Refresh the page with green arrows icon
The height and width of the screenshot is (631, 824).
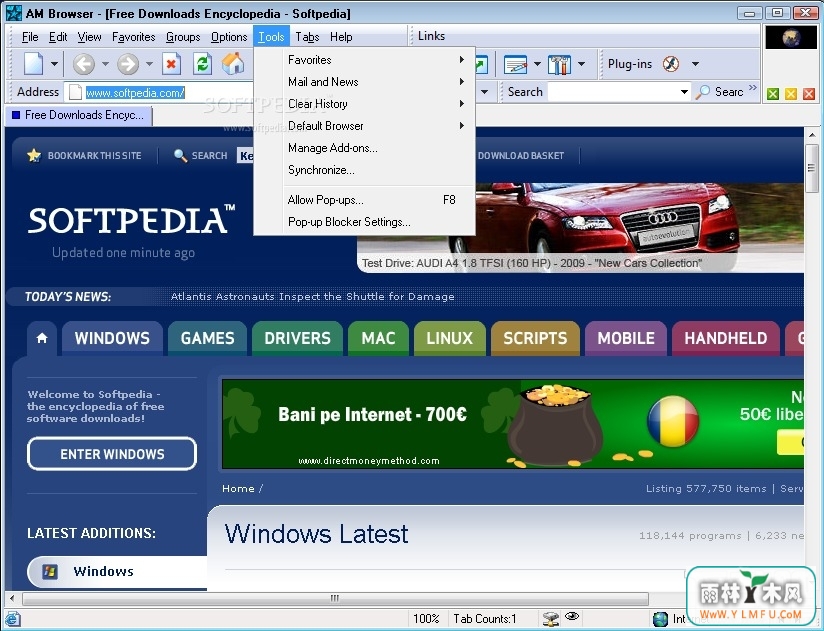[202, 64]
